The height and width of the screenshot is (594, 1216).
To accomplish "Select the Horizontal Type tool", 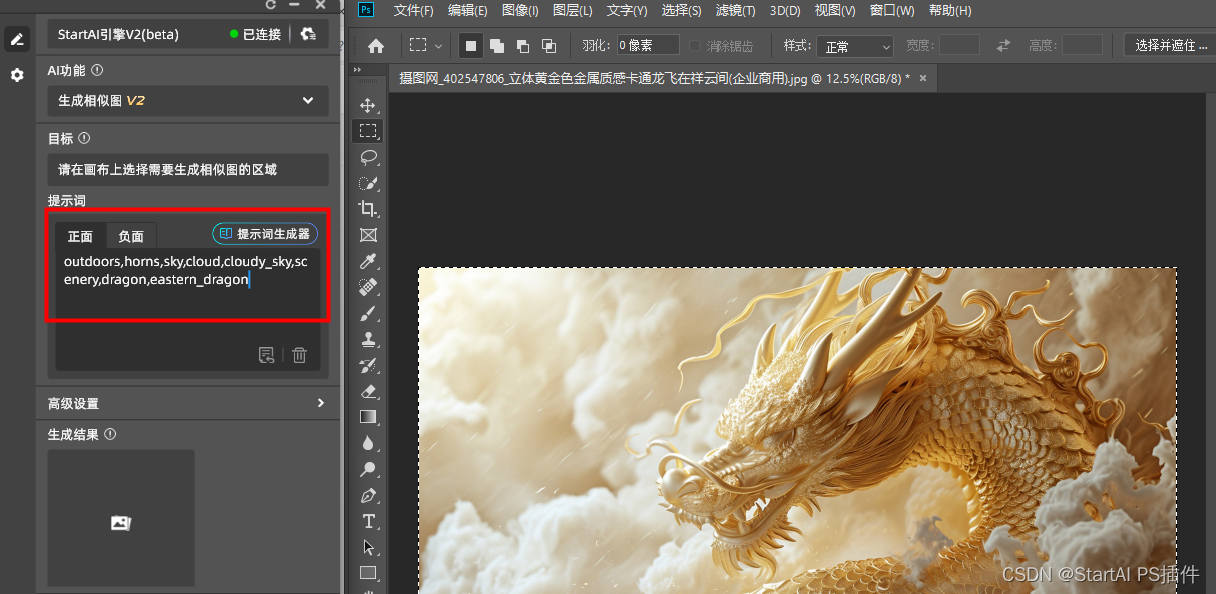I will tap(368, 521).
